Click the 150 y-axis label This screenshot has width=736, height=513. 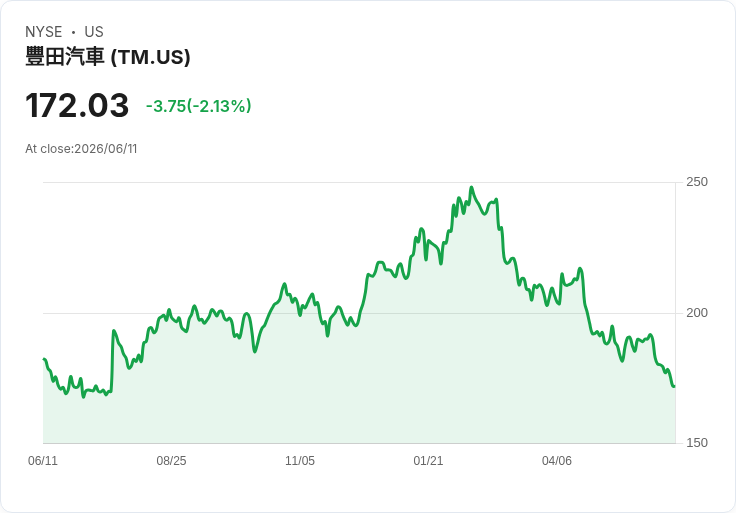[x=697, y=443]
